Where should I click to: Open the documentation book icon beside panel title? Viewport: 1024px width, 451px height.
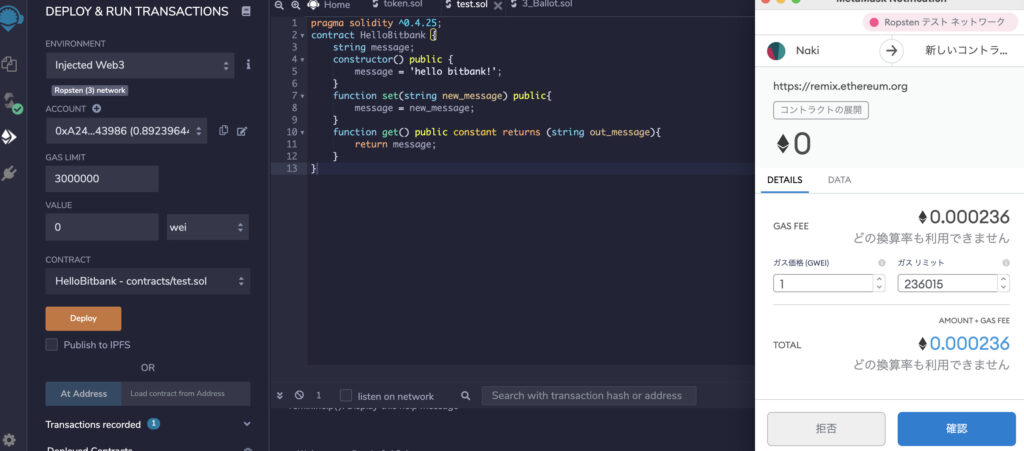[246, 11]
